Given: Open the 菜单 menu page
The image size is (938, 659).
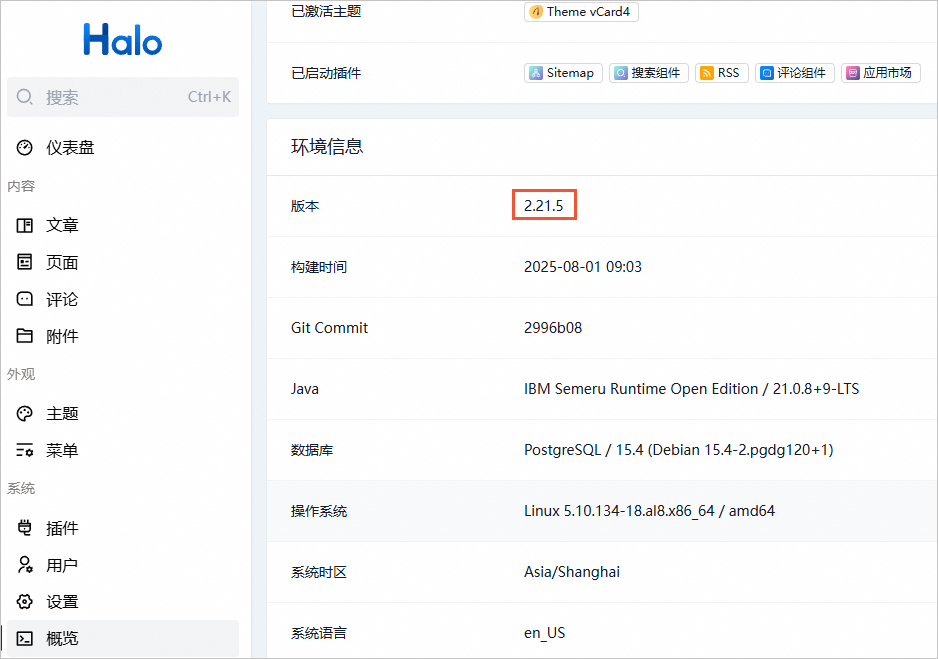Looking at the screenshot, I should click(62, 451).
